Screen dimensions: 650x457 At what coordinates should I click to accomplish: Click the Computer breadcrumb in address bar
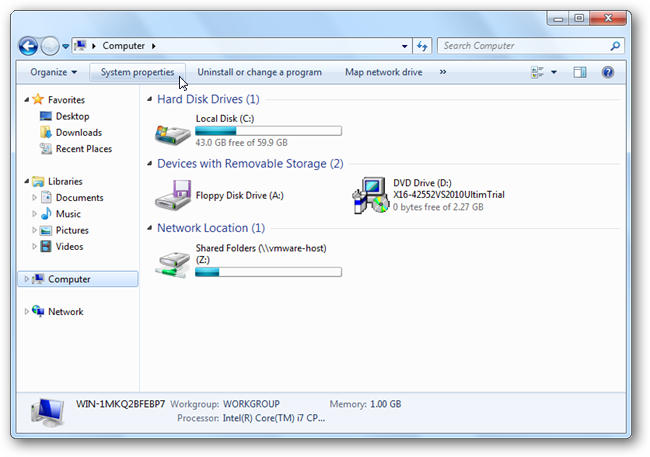tap(124, 46)
